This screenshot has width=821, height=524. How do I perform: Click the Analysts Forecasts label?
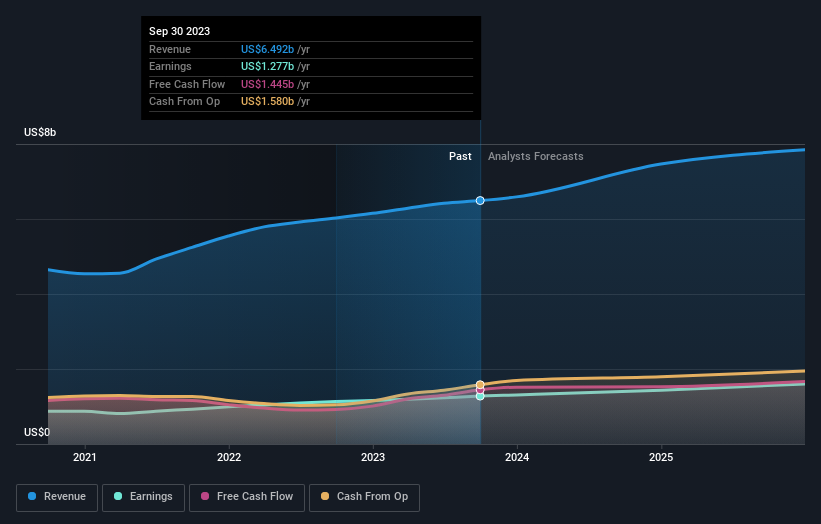536,156
